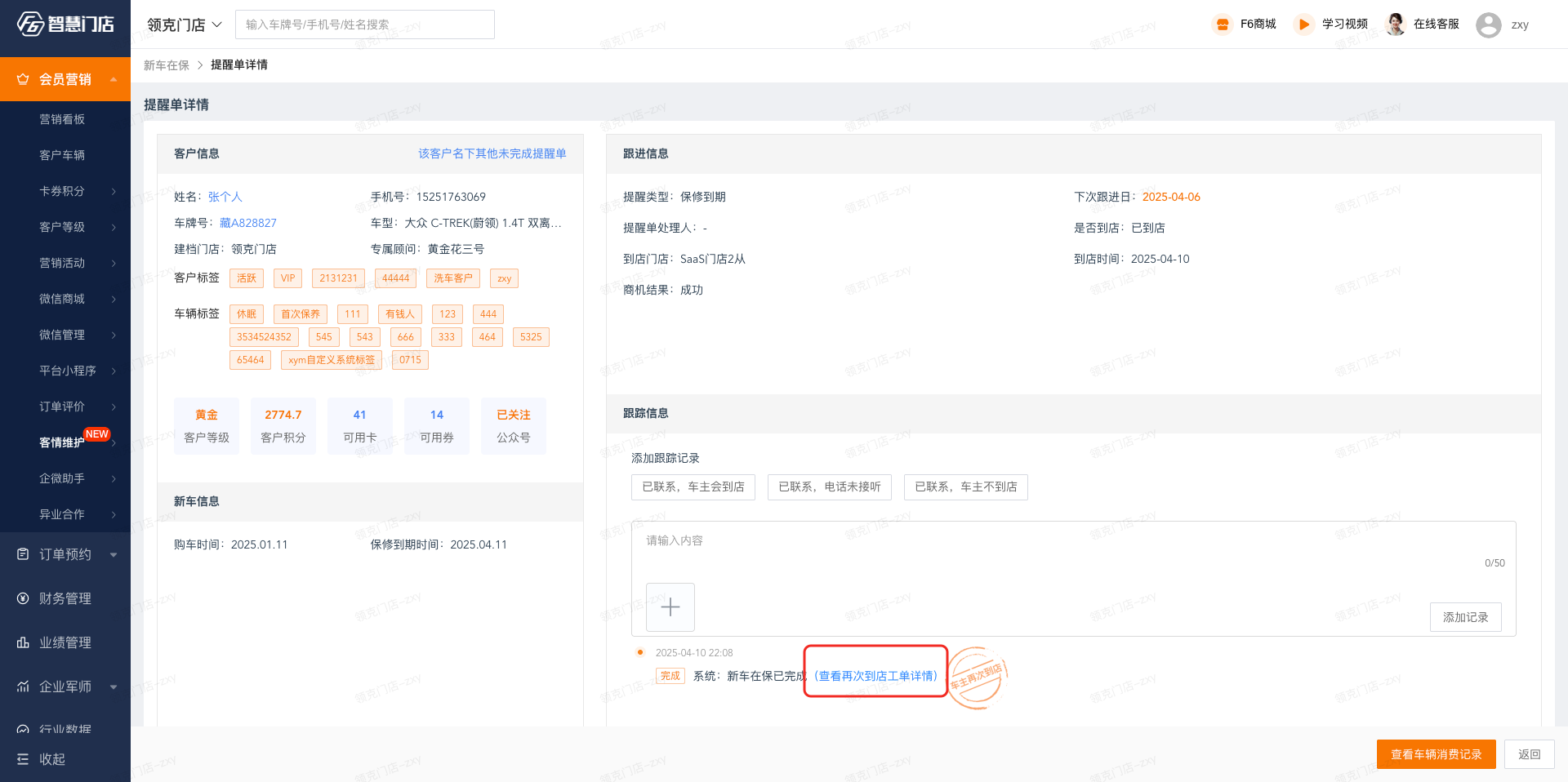Click the 有钱人 vehicle tag
1568x782 pixels.
coord(400,314)
